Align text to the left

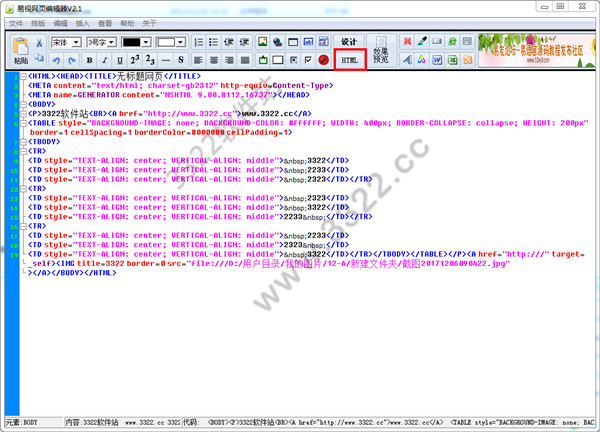(x=198, y=60)
